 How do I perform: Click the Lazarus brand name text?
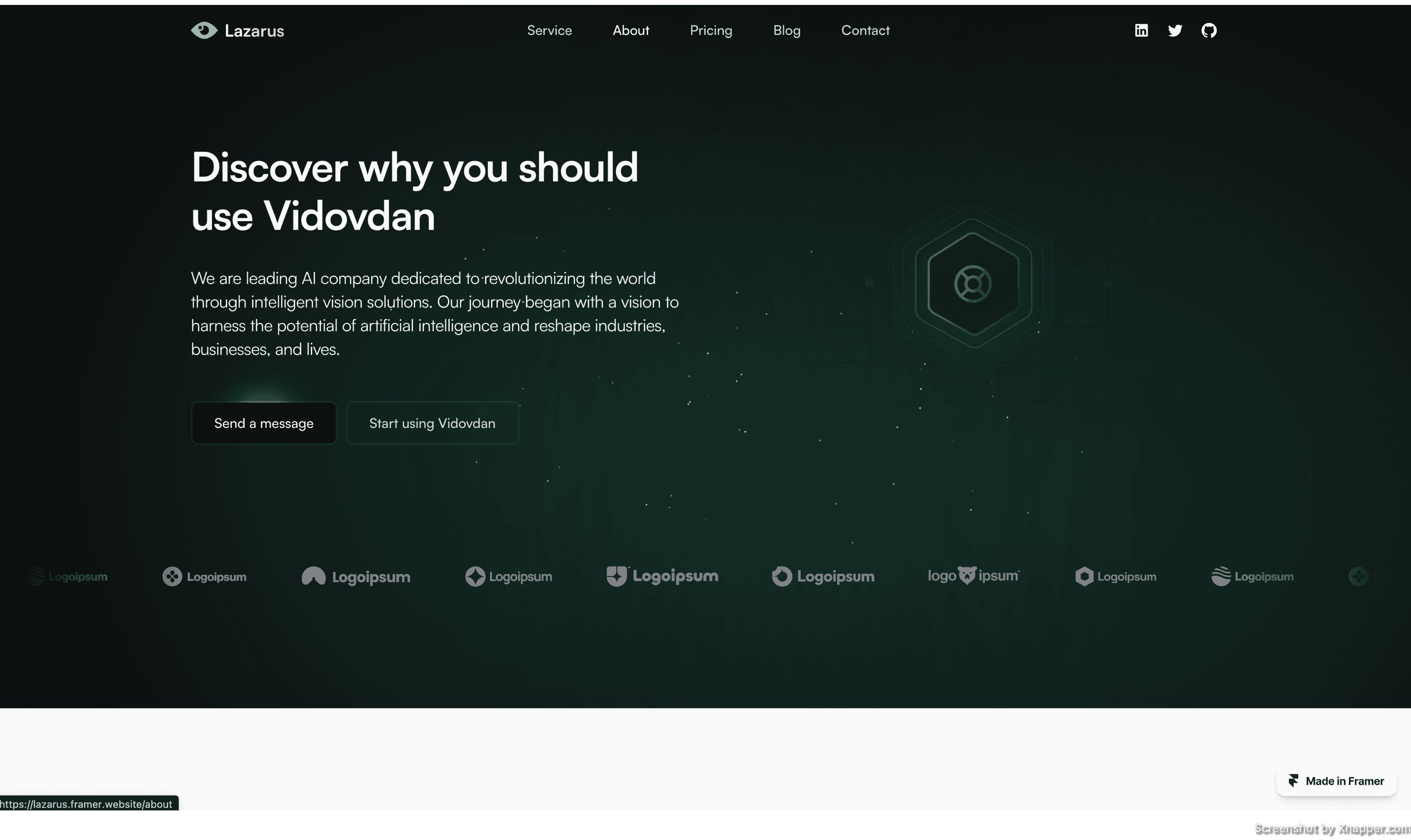click(x=254, y=31)
